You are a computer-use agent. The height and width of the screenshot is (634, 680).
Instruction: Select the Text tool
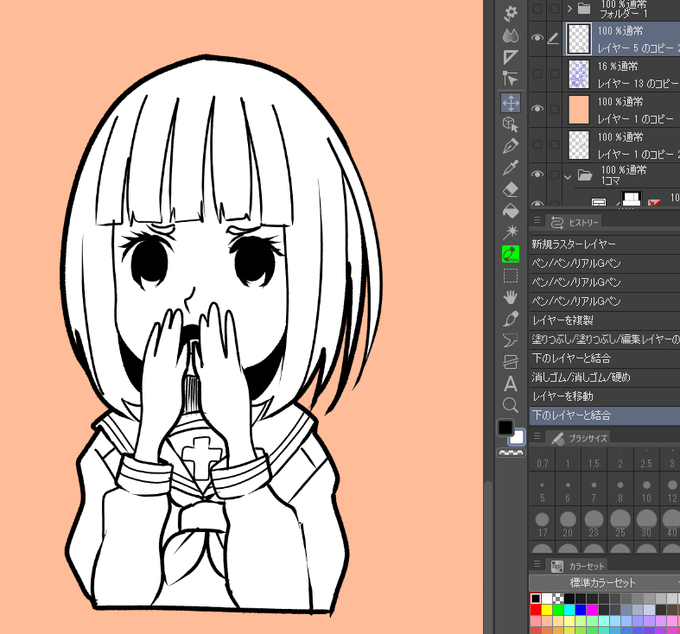click(510, 384)
